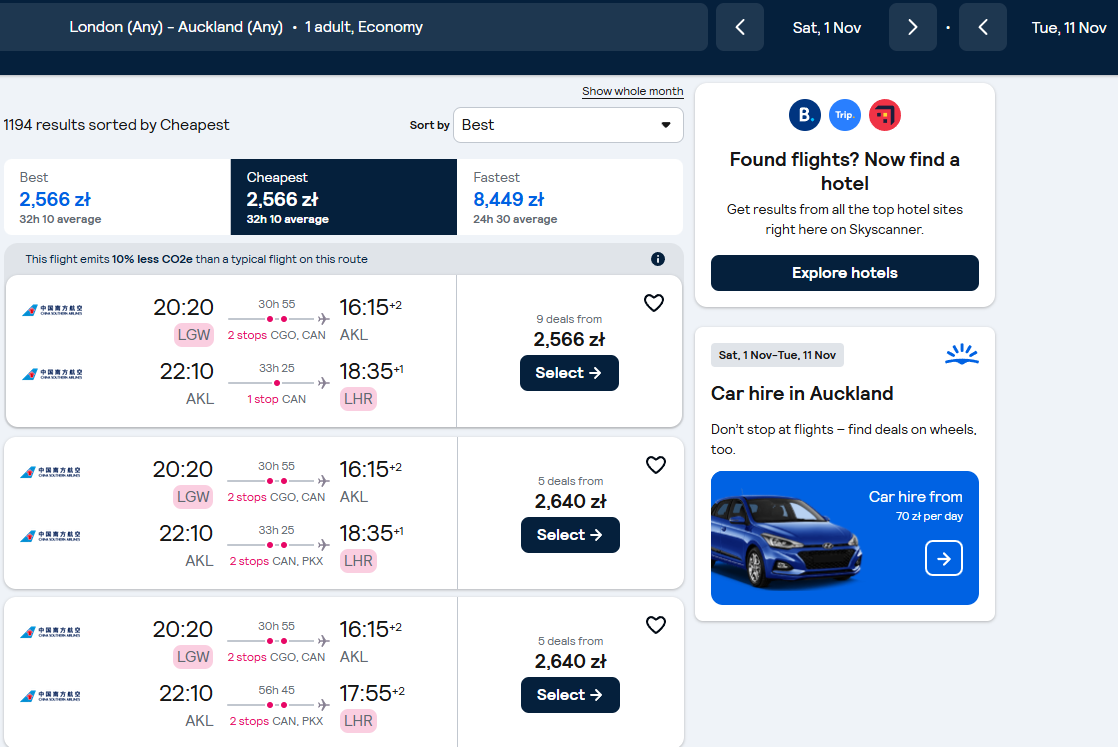Open the Show whole month link
Screen dimensions: 1118x747
632,91
